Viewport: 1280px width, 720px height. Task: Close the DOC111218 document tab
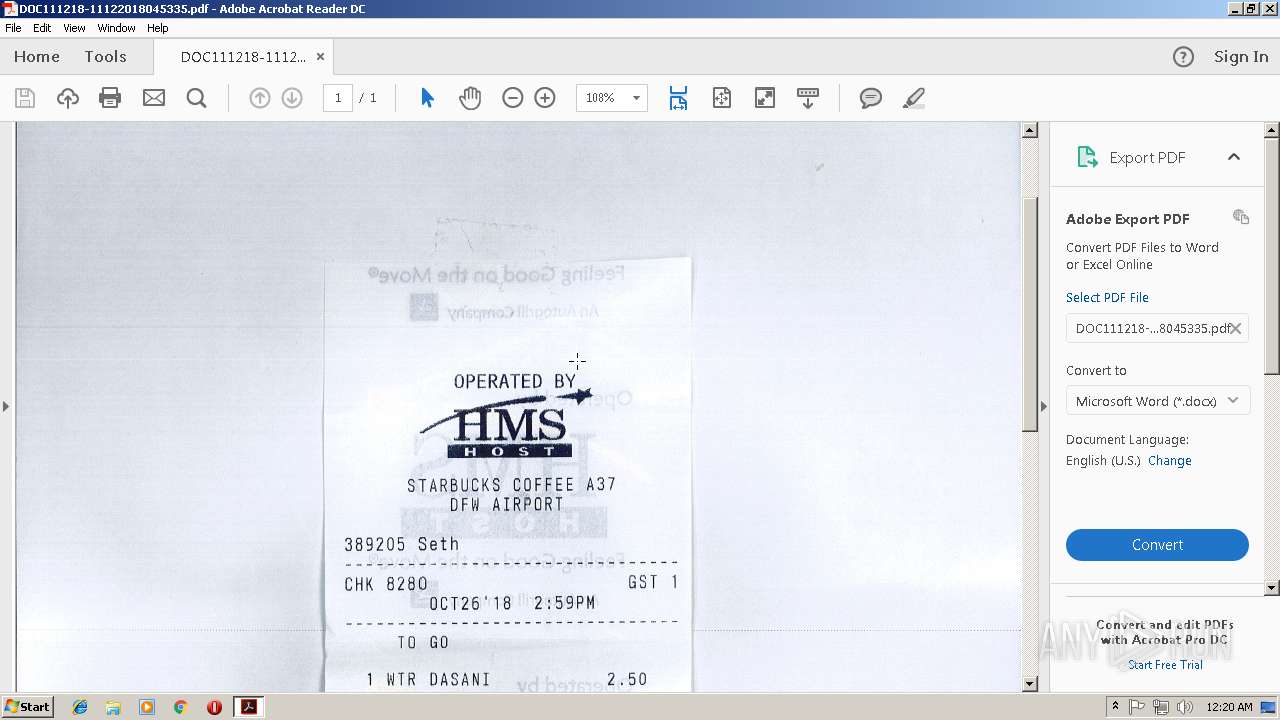coord(320,57)
